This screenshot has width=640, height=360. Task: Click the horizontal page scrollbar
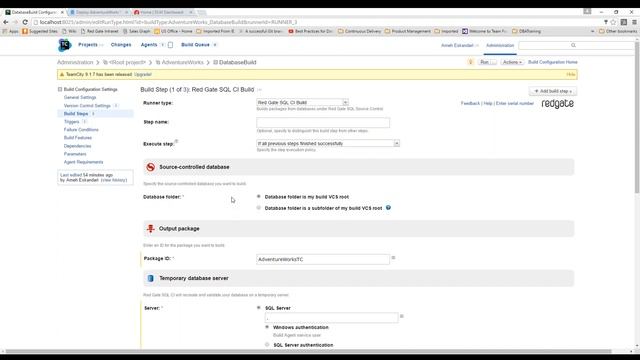click(308, 351)
